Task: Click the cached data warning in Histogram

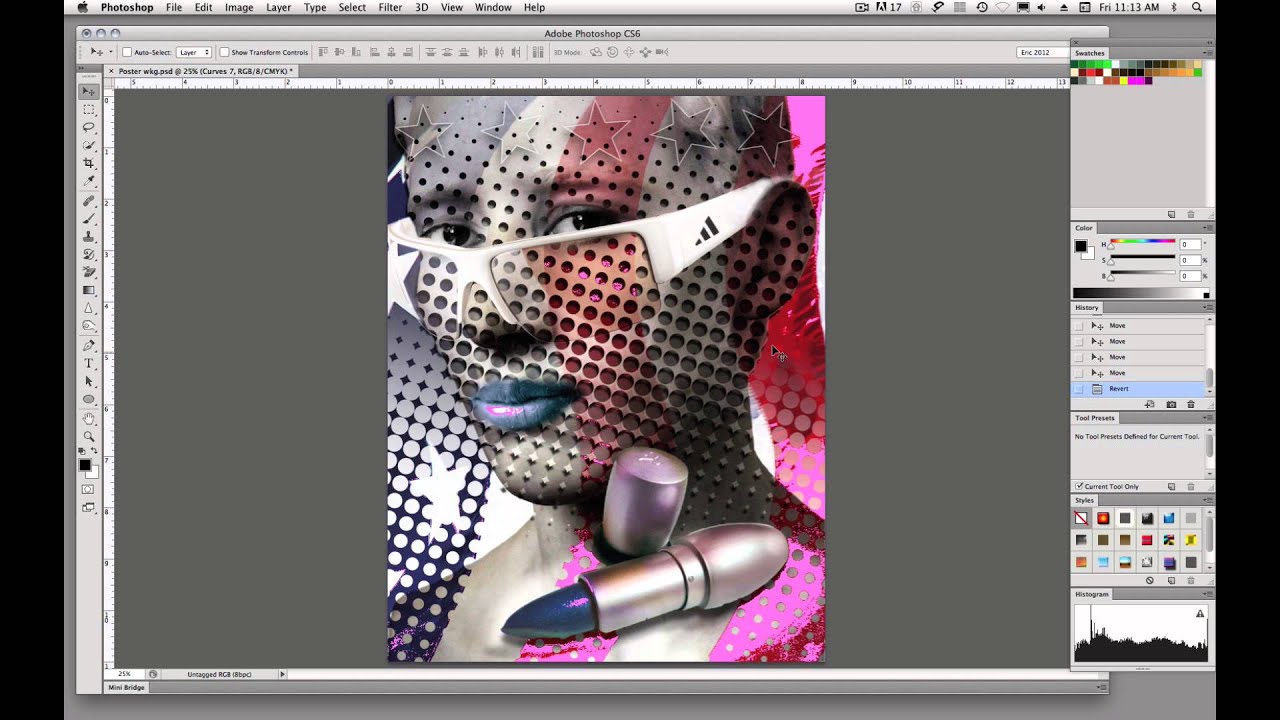Action: 1200,613
